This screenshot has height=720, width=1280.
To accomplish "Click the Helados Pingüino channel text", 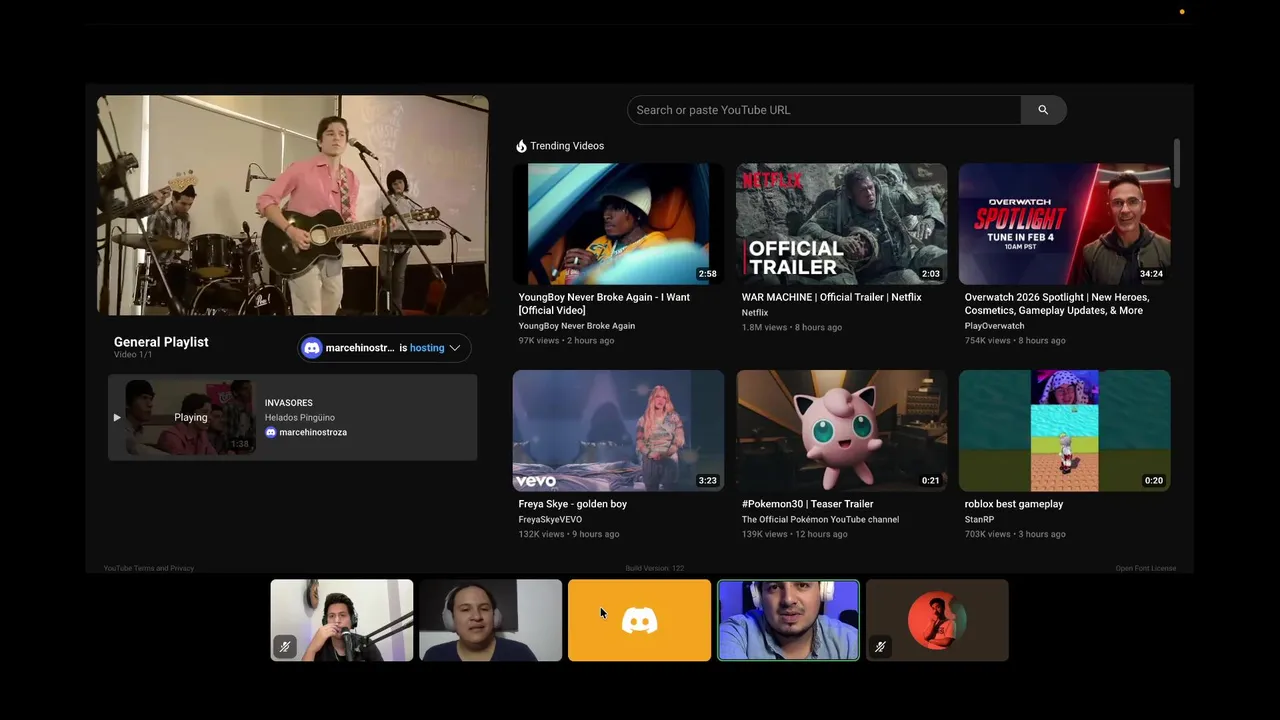I will (300, 418).
